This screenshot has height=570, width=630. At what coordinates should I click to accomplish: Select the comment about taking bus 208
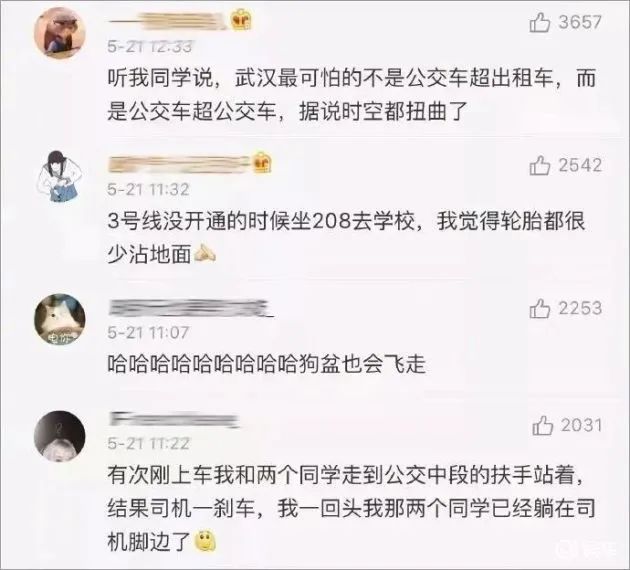(346, 238)
